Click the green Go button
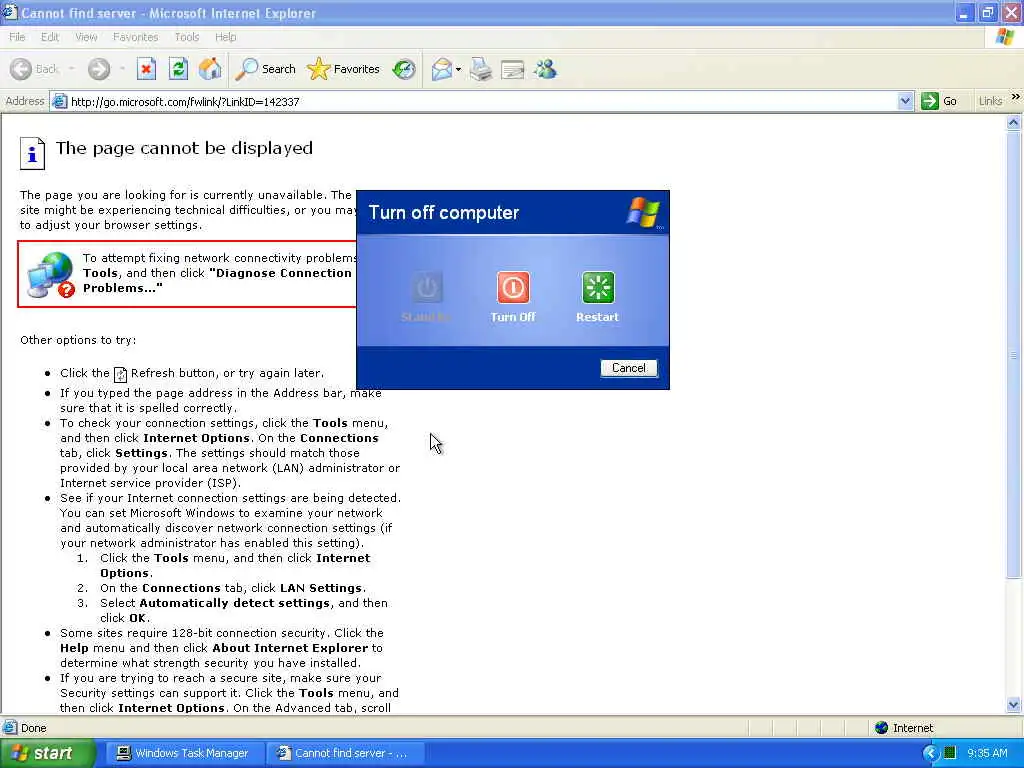The width and height of the screenshot is (1024, 768). 939,101
